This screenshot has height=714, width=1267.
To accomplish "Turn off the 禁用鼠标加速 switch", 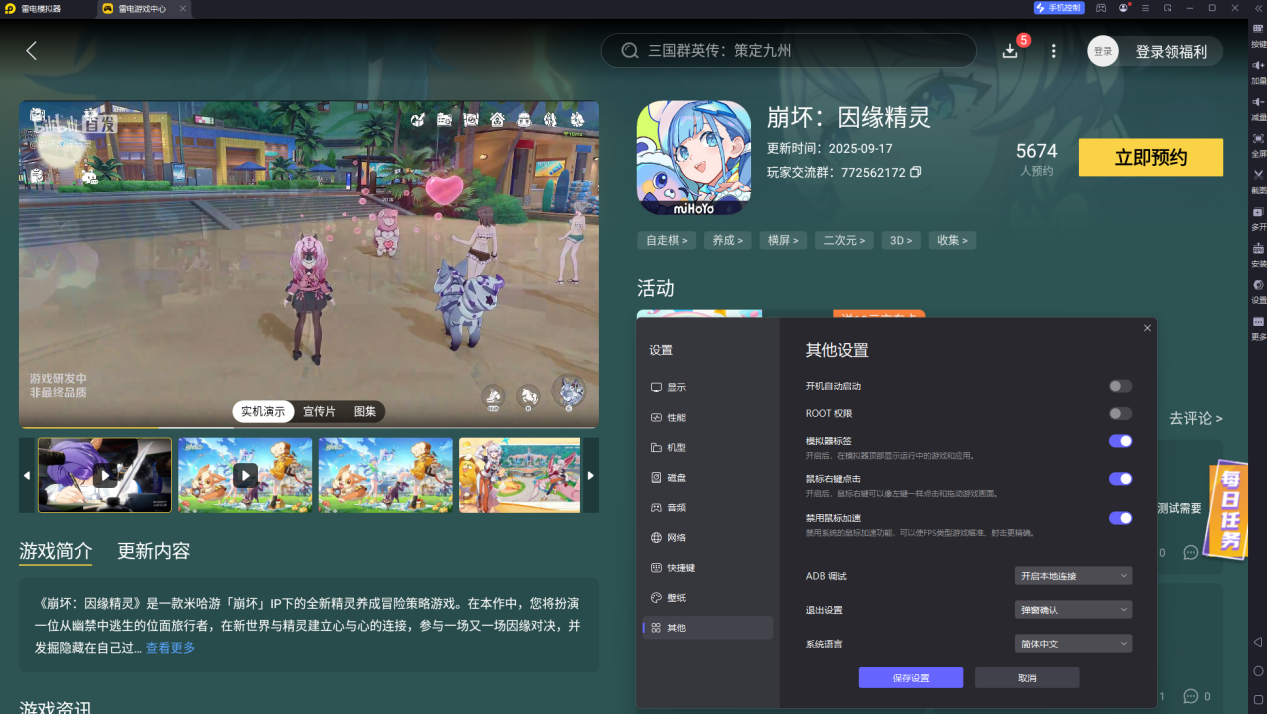I will pos(1120,518).
